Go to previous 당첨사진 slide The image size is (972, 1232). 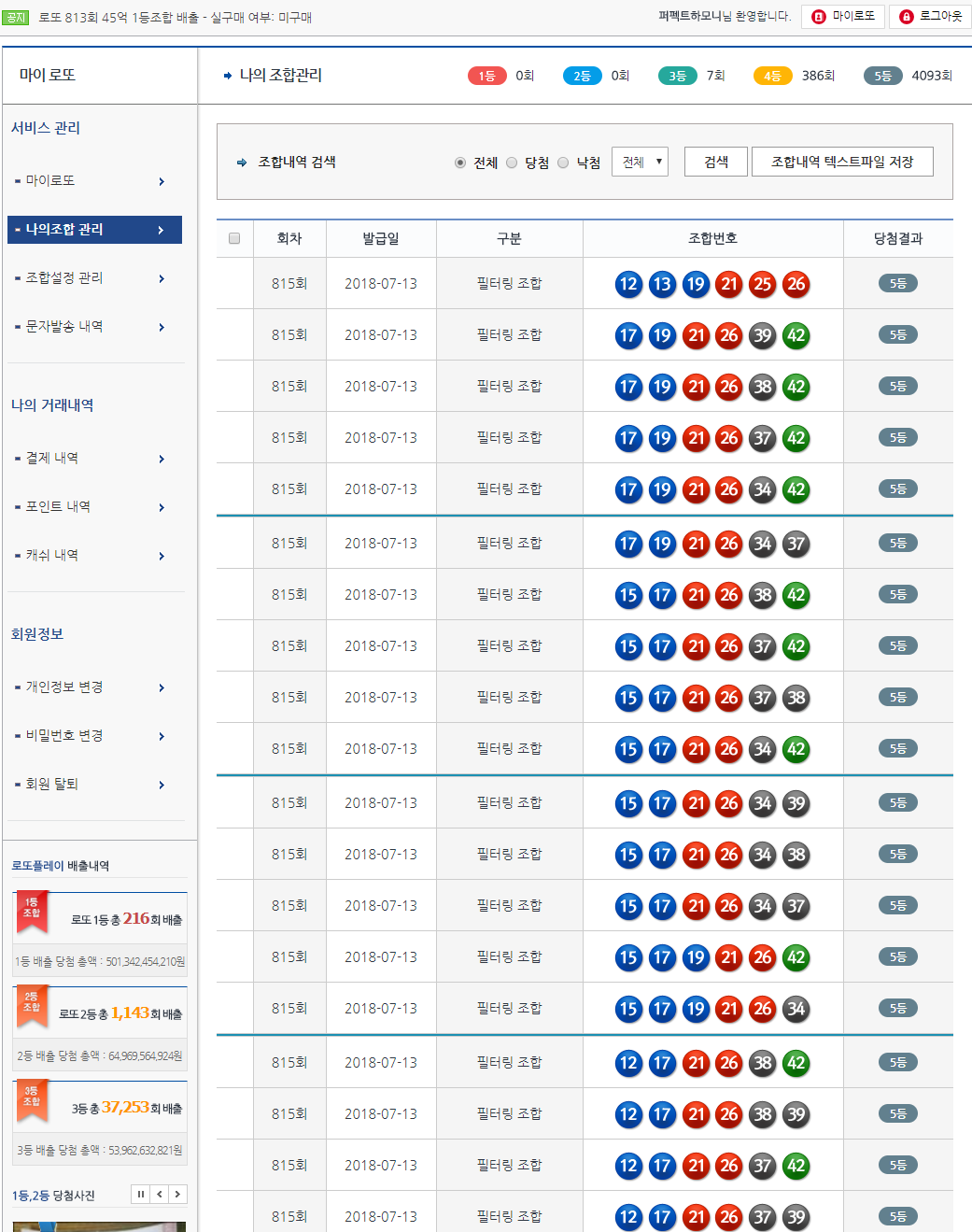(x=160, y=1194)
